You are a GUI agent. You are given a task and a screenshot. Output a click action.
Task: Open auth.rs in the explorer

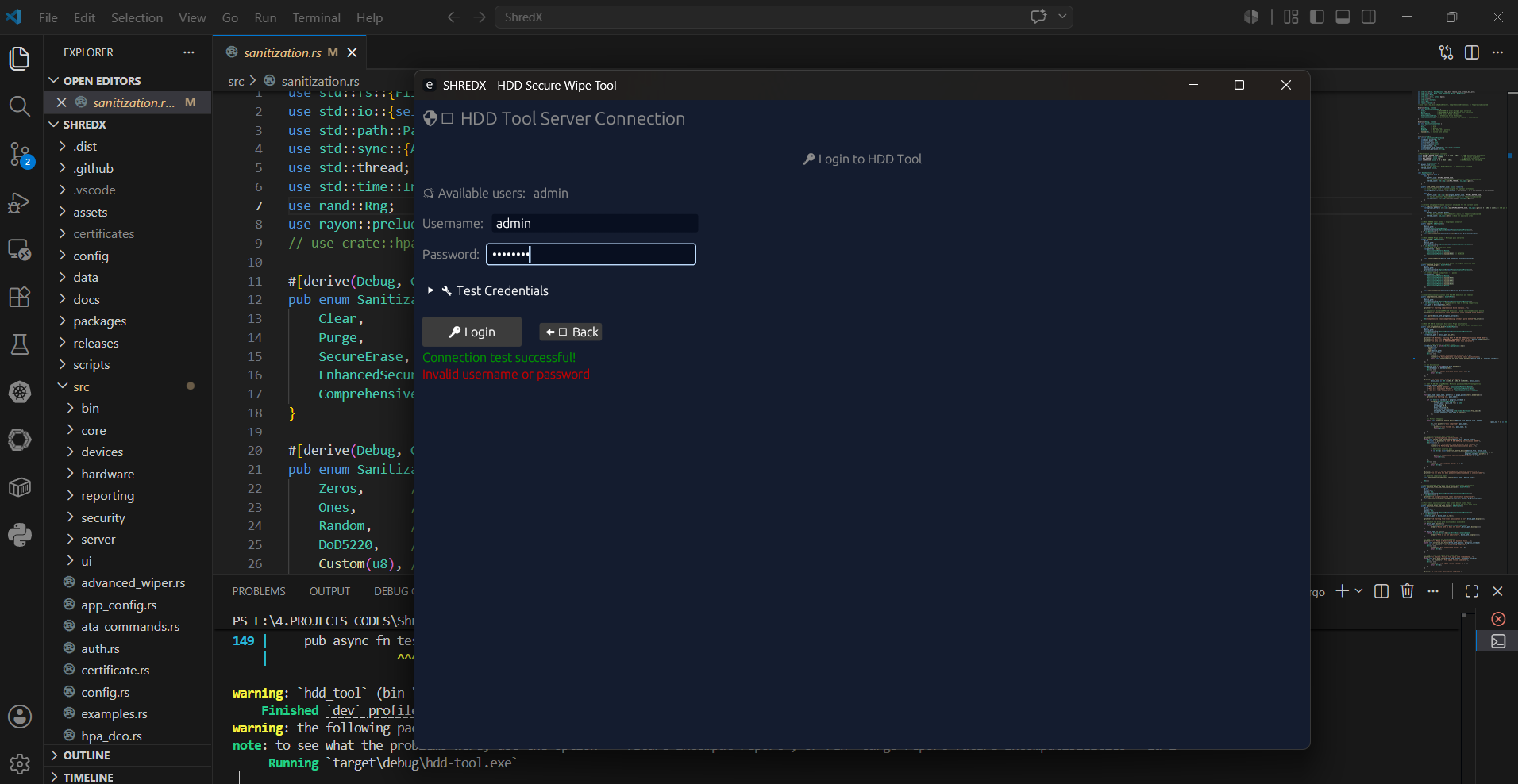point(129,648)
